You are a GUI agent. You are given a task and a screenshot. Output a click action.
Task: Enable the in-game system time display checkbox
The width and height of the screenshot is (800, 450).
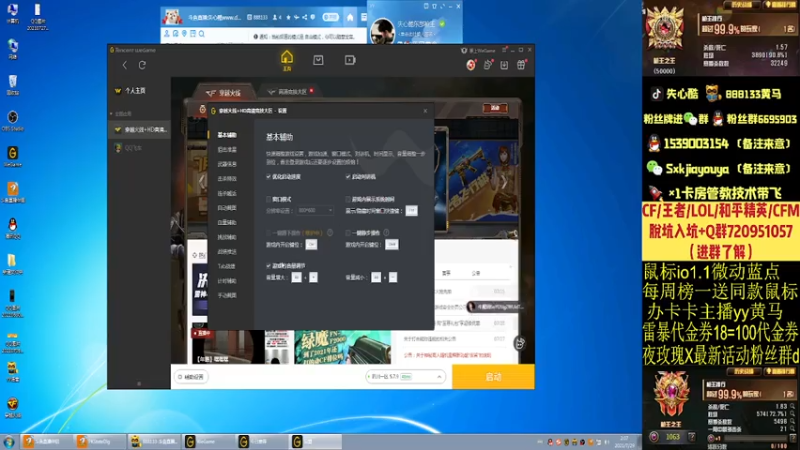348,199
